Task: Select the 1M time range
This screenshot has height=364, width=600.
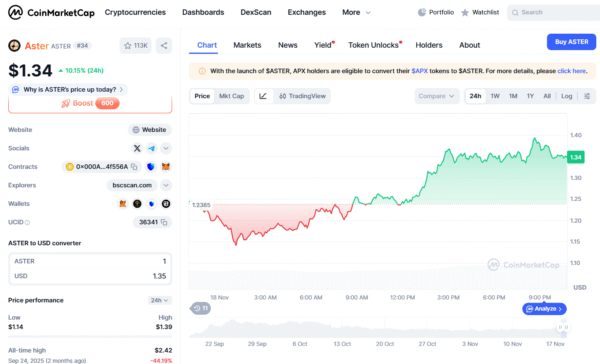Action: point(513,96)
